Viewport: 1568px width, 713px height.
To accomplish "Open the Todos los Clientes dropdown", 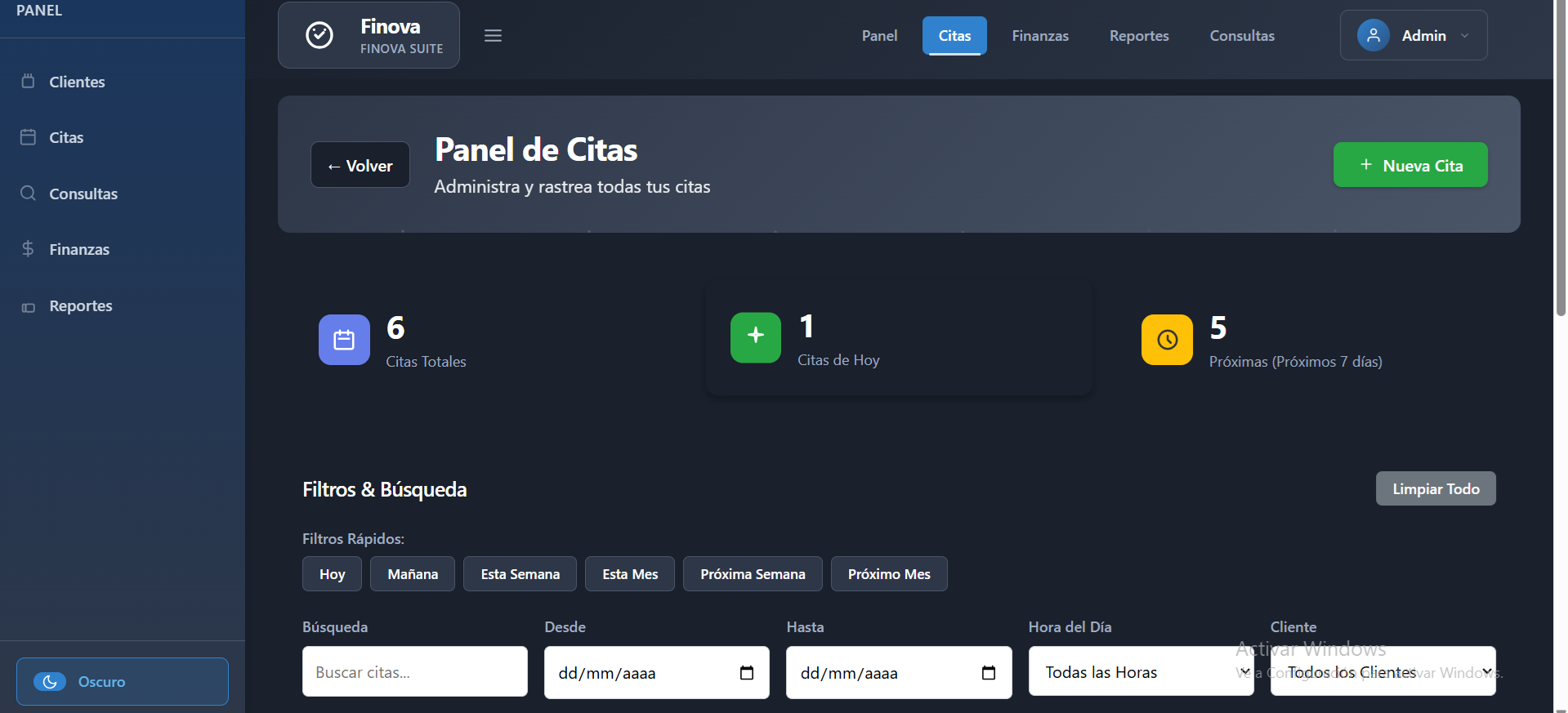I will click(1383, 672).
